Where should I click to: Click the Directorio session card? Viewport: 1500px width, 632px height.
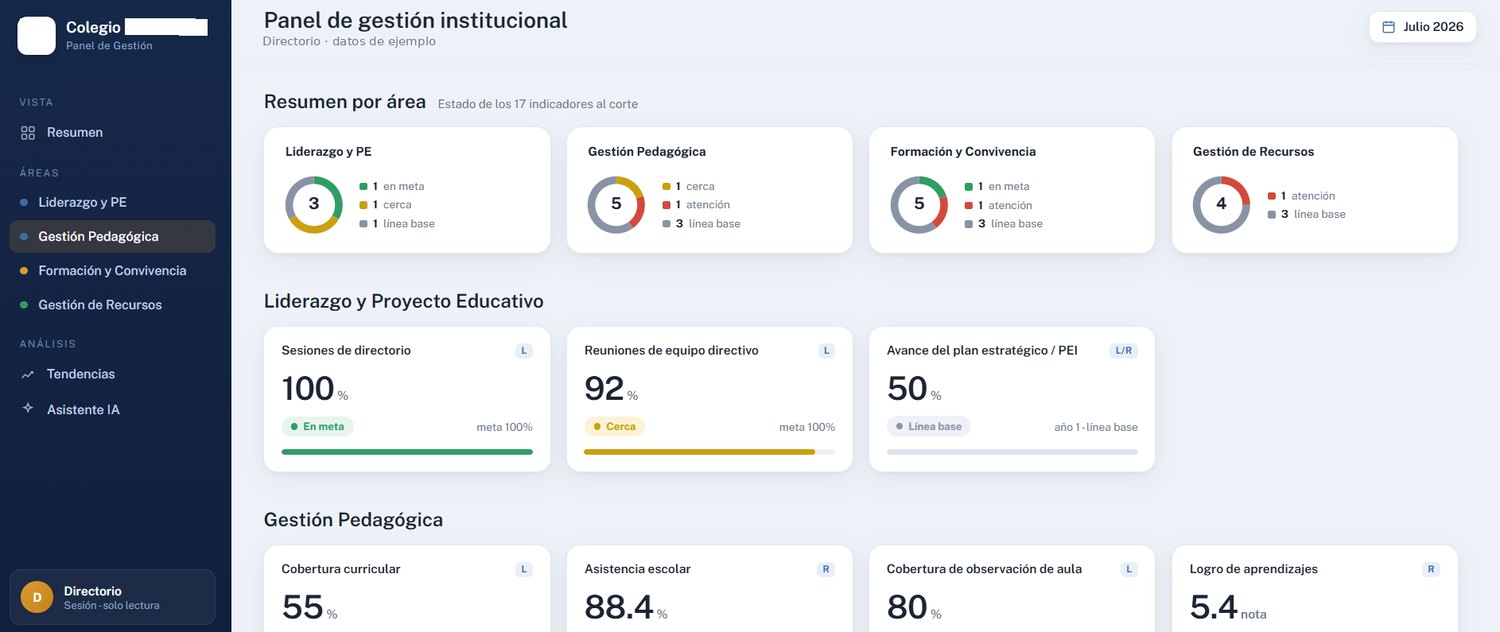click(x=112, y=597)
